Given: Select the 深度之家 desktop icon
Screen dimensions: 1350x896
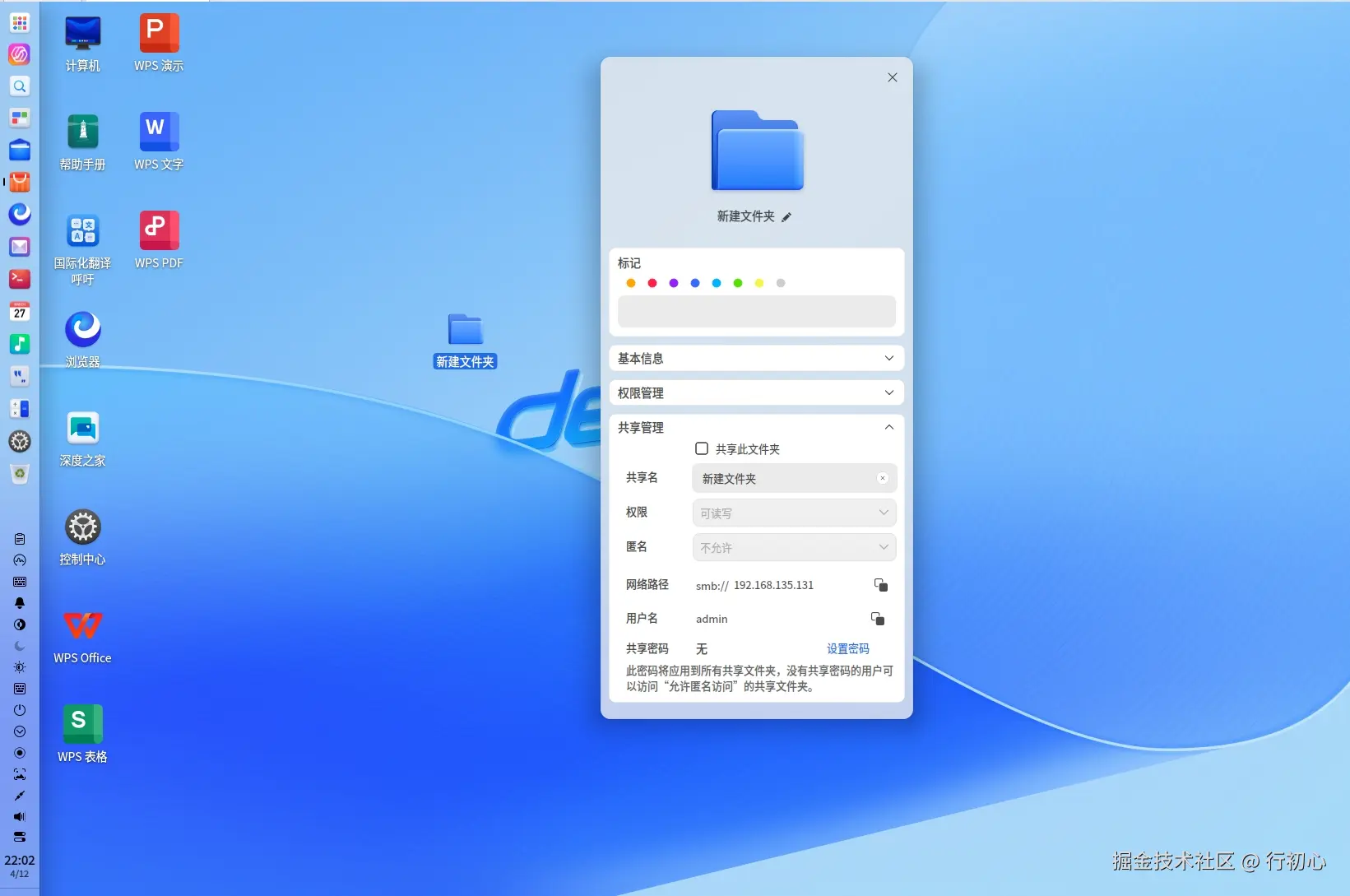Looking at the screenshot, I should [83, 439].
